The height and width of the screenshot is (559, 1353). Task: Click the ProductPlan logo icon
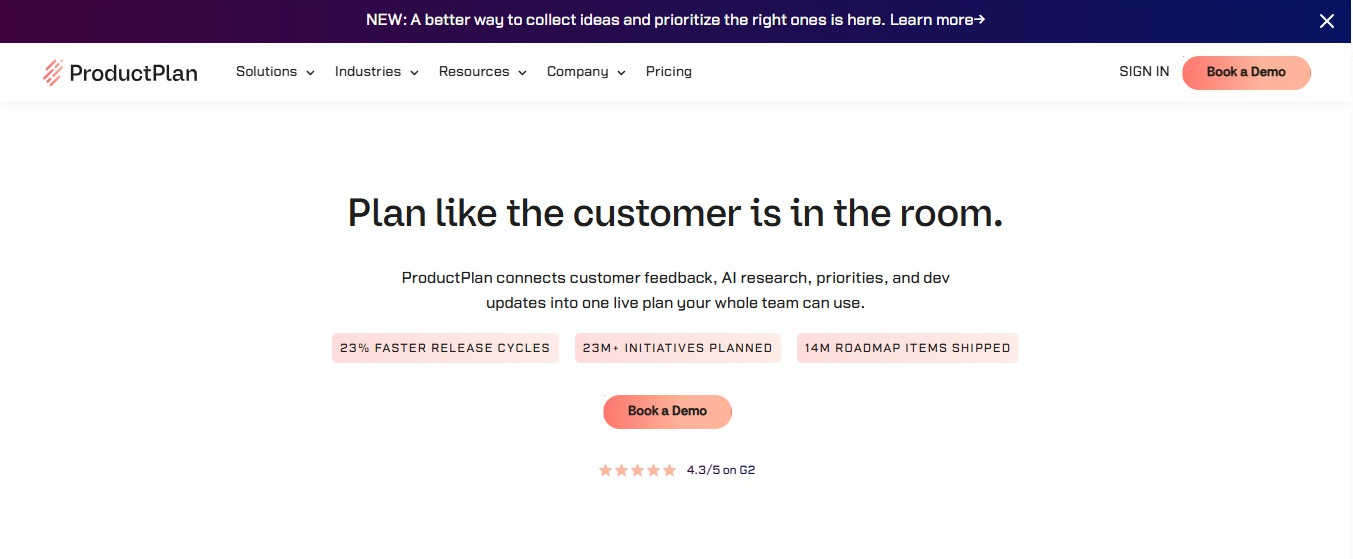coord(53,72)
